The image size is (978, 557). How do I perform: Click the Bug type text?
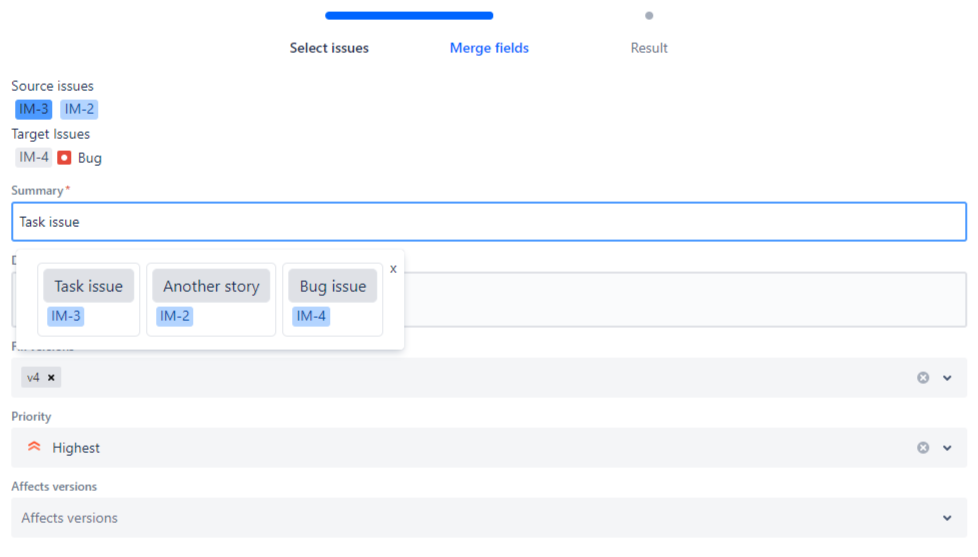tap(90, 158)
